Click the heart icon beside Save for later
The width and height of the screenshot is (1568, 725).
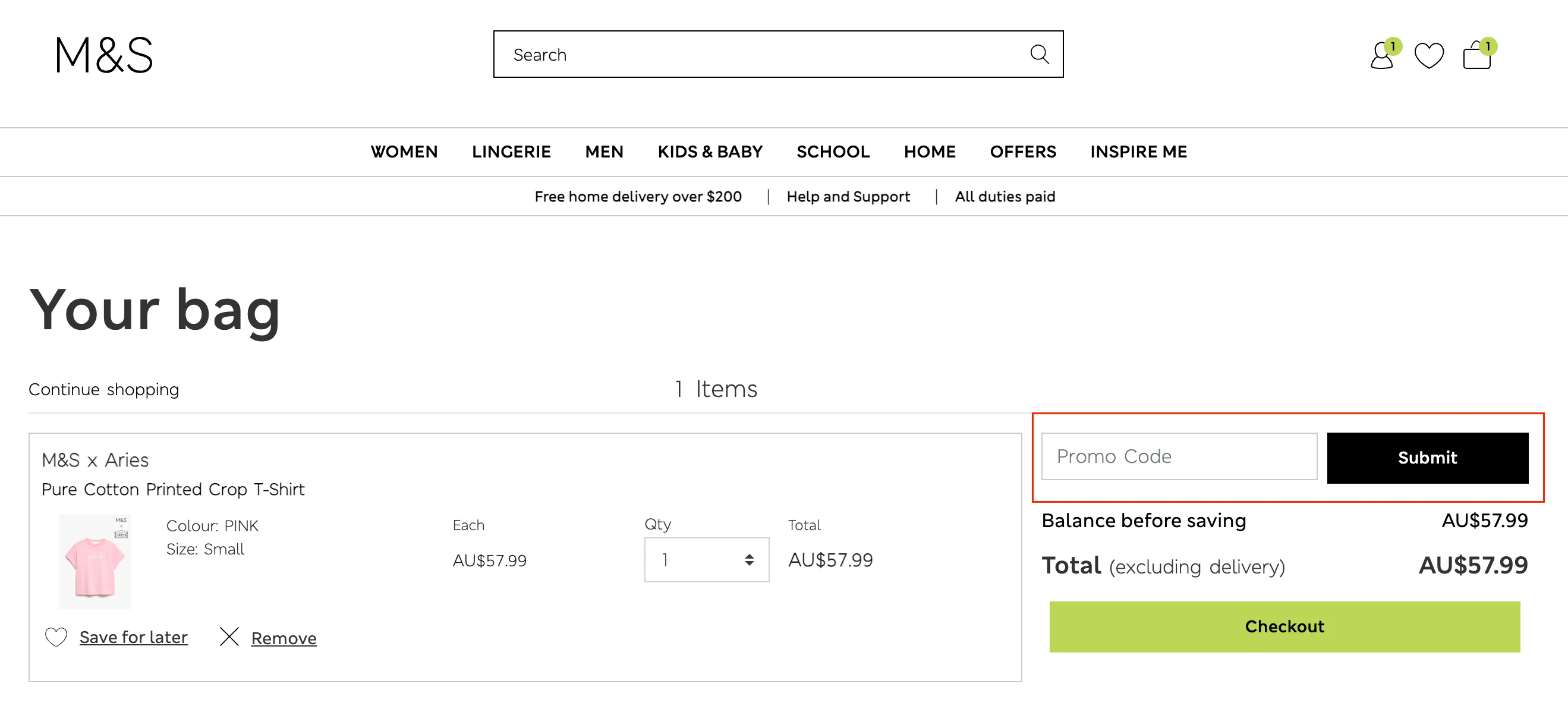pos(56,636)
